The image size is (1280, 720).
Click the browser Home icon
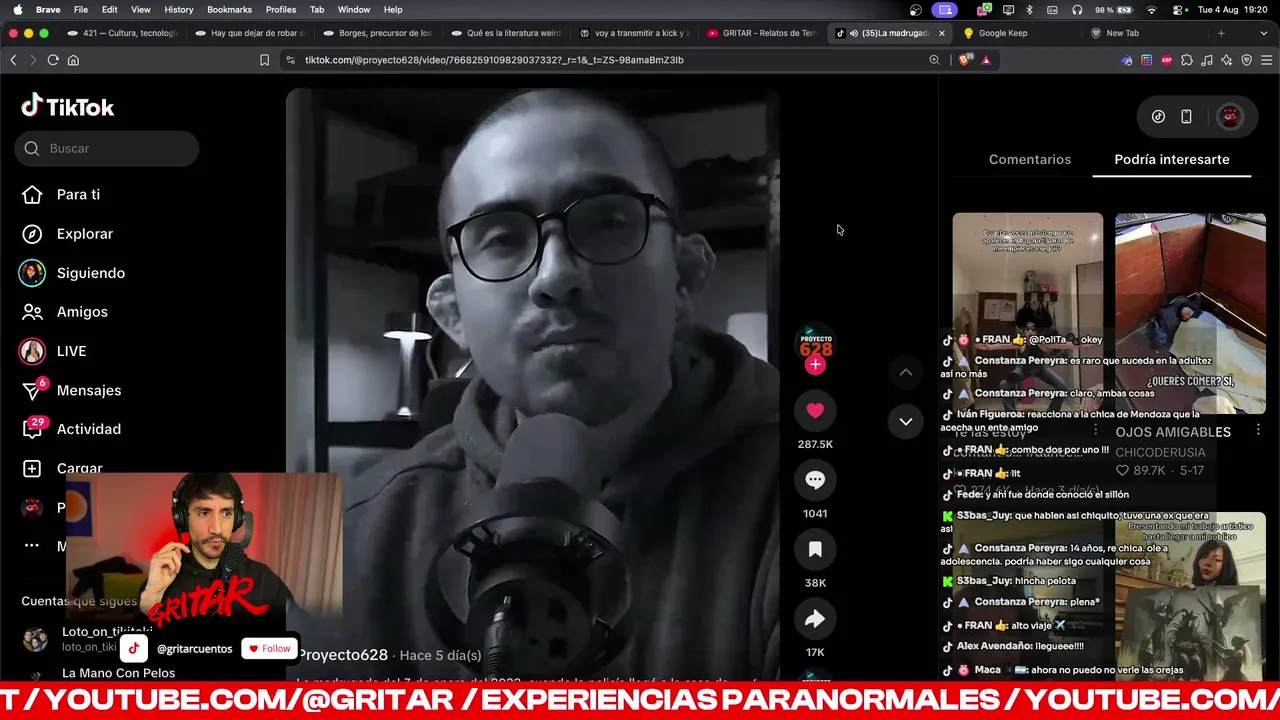(73, 60)
